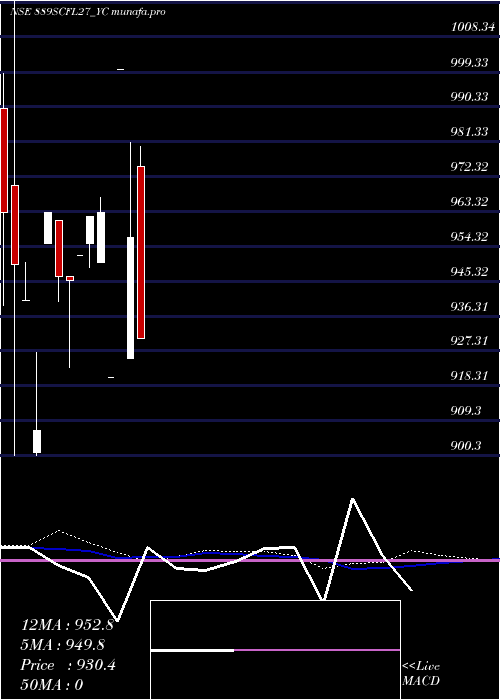Select the 981.33 price axis label
This screenshot has width=500, height=700.
469,131
